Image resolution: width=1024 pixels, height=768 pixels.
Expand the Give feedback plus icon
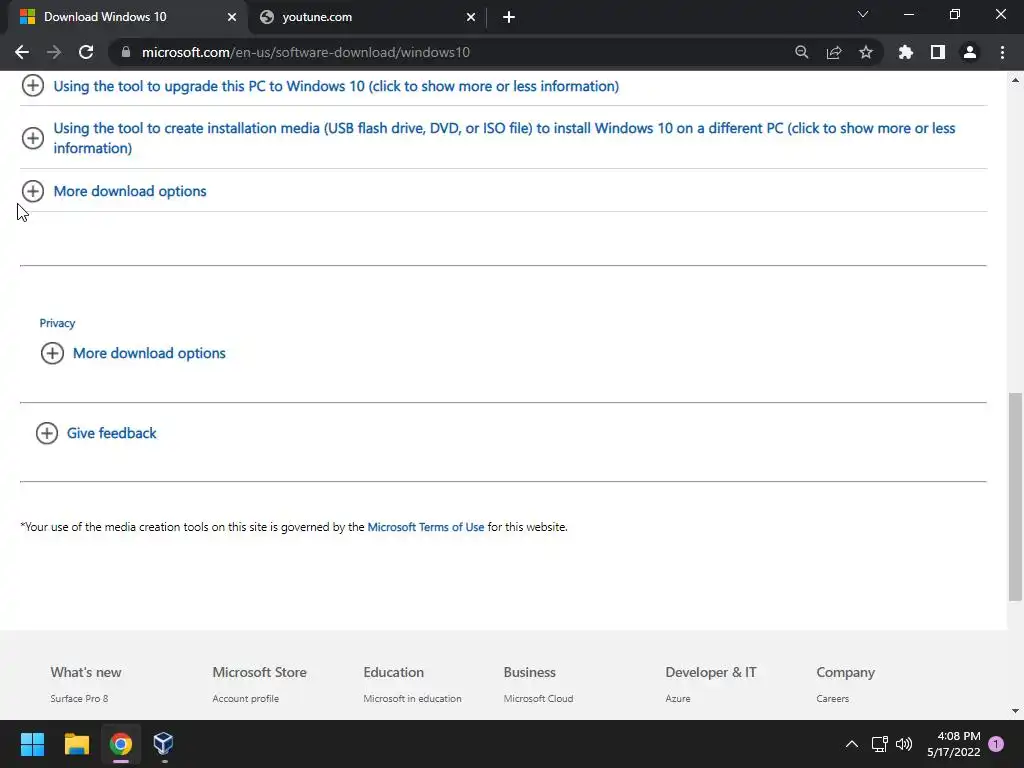click(x=47, y=433)
